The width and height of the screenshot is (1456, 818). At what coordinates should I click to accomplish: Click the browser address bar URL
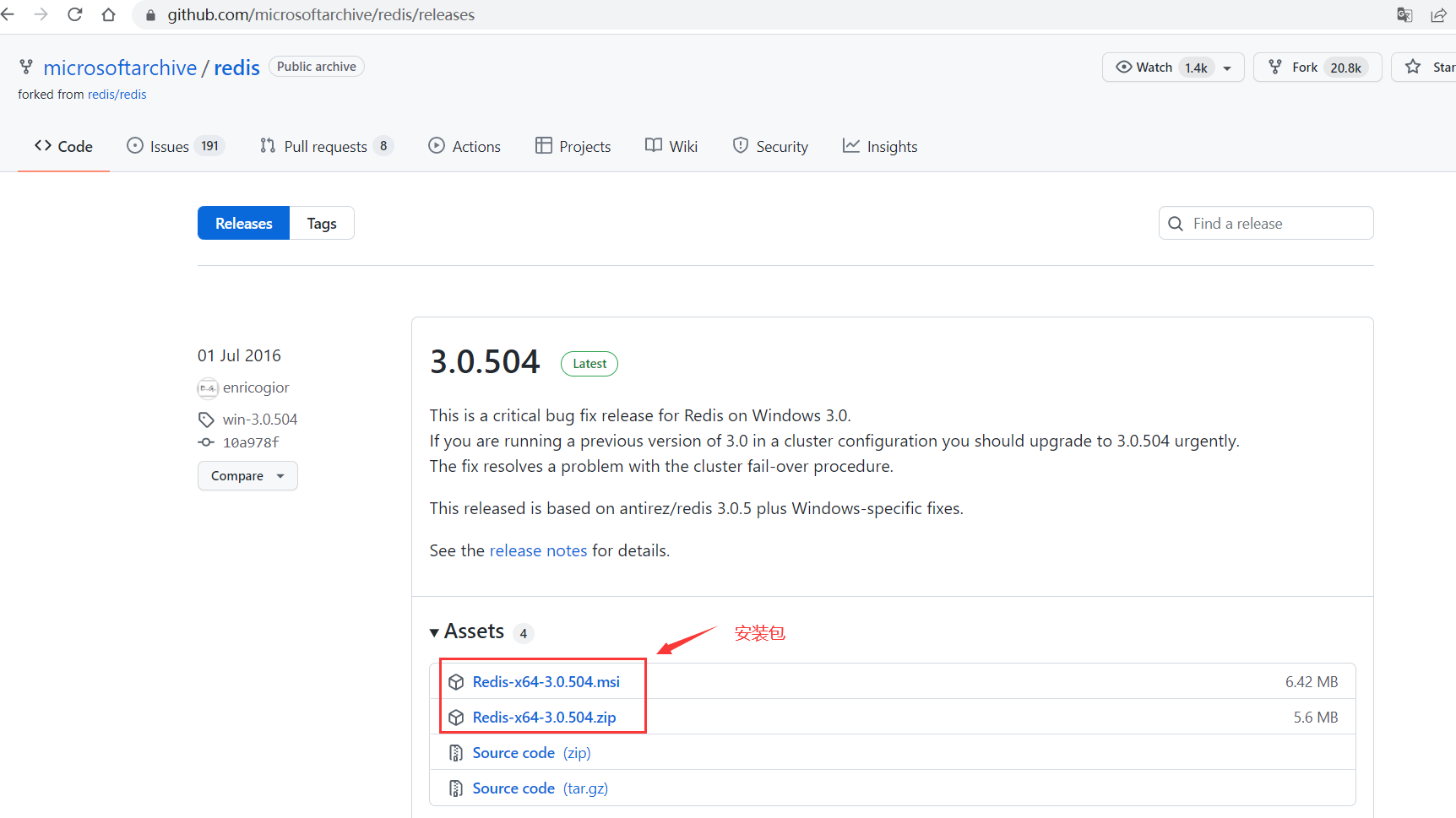[321, 14]
